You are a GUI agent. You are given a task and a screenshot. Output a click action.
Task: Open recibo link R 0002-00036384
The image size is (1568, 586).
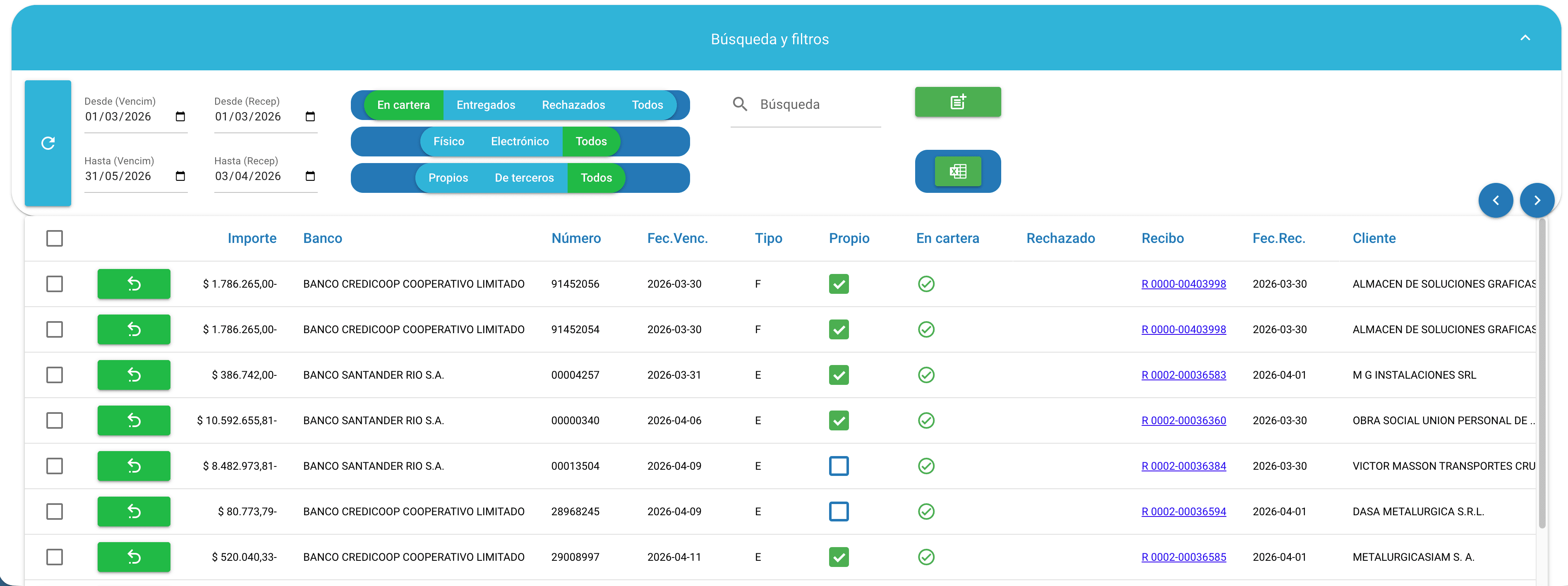tap(1183, 466)
